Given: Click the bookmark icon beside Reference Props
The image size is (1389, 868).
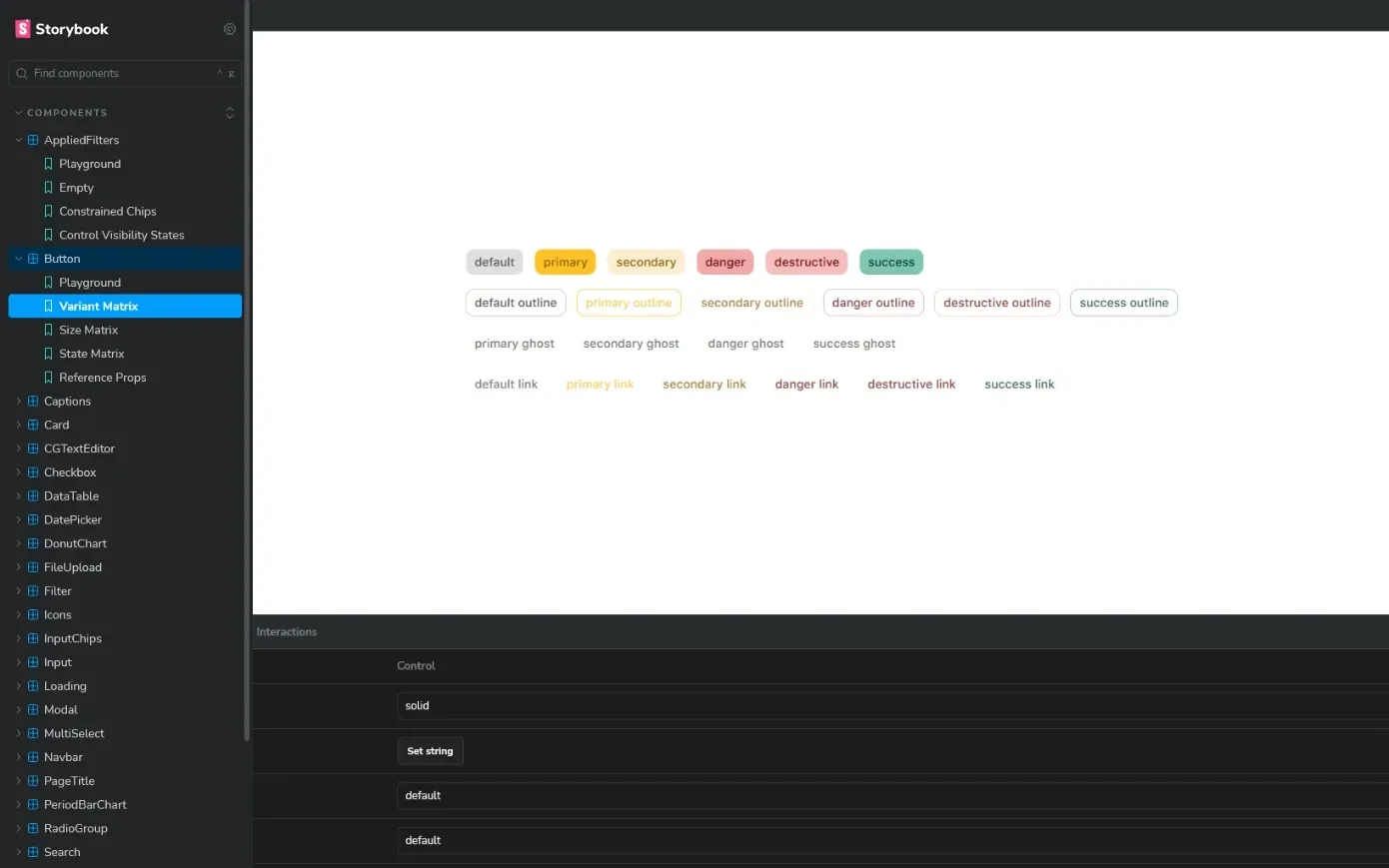Looking at the screenshot, I should click(x=48, y=378).
